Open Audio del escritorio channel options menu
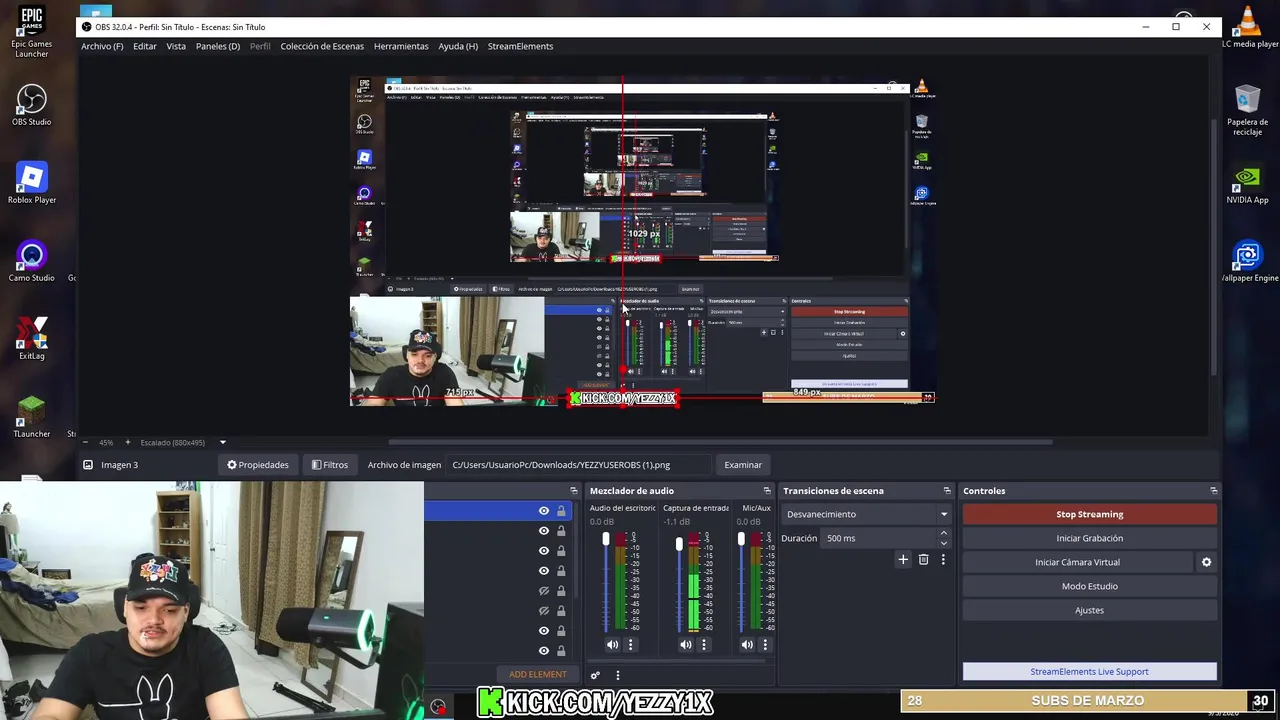 pos(630,645)
